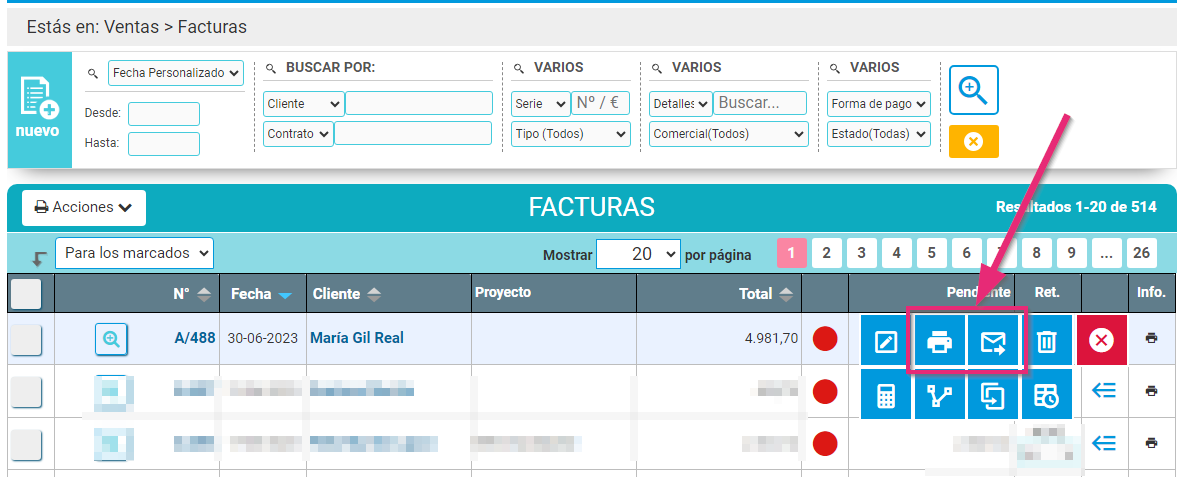Click the small printer icon in María Gil Real row
The image size is (1183, 477).
point(1151,338)
